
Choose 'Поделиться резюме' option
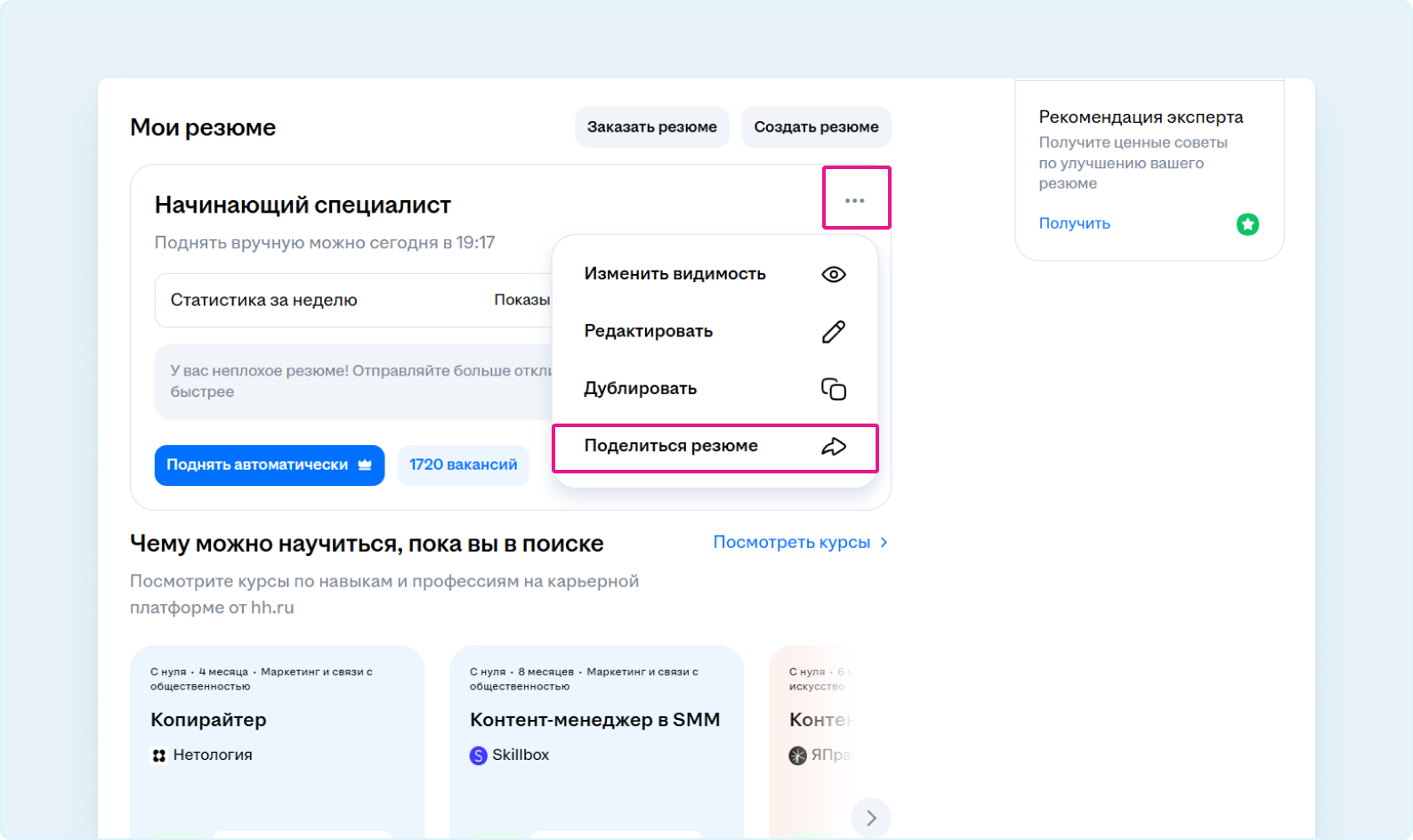point(671,446)
